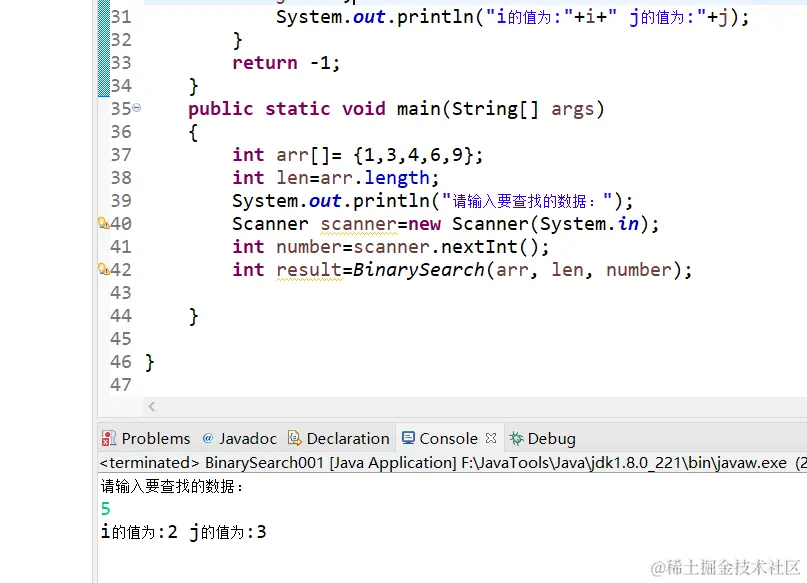Click the BinarySearch method call on line 42
The width and height of the screenshot is (807, 583).
coord(418,270)
